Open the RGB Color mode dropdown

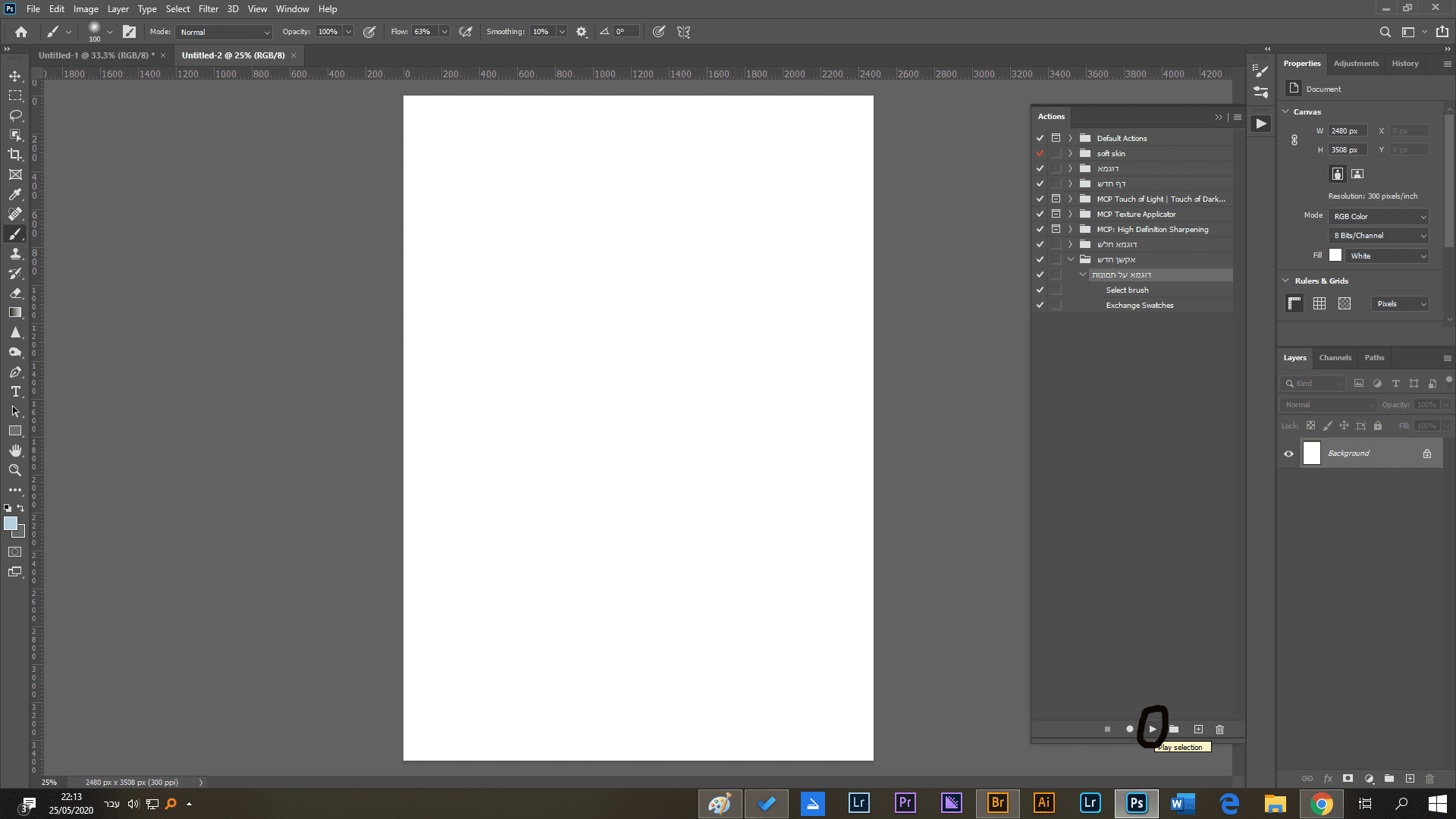[1378, 217]
